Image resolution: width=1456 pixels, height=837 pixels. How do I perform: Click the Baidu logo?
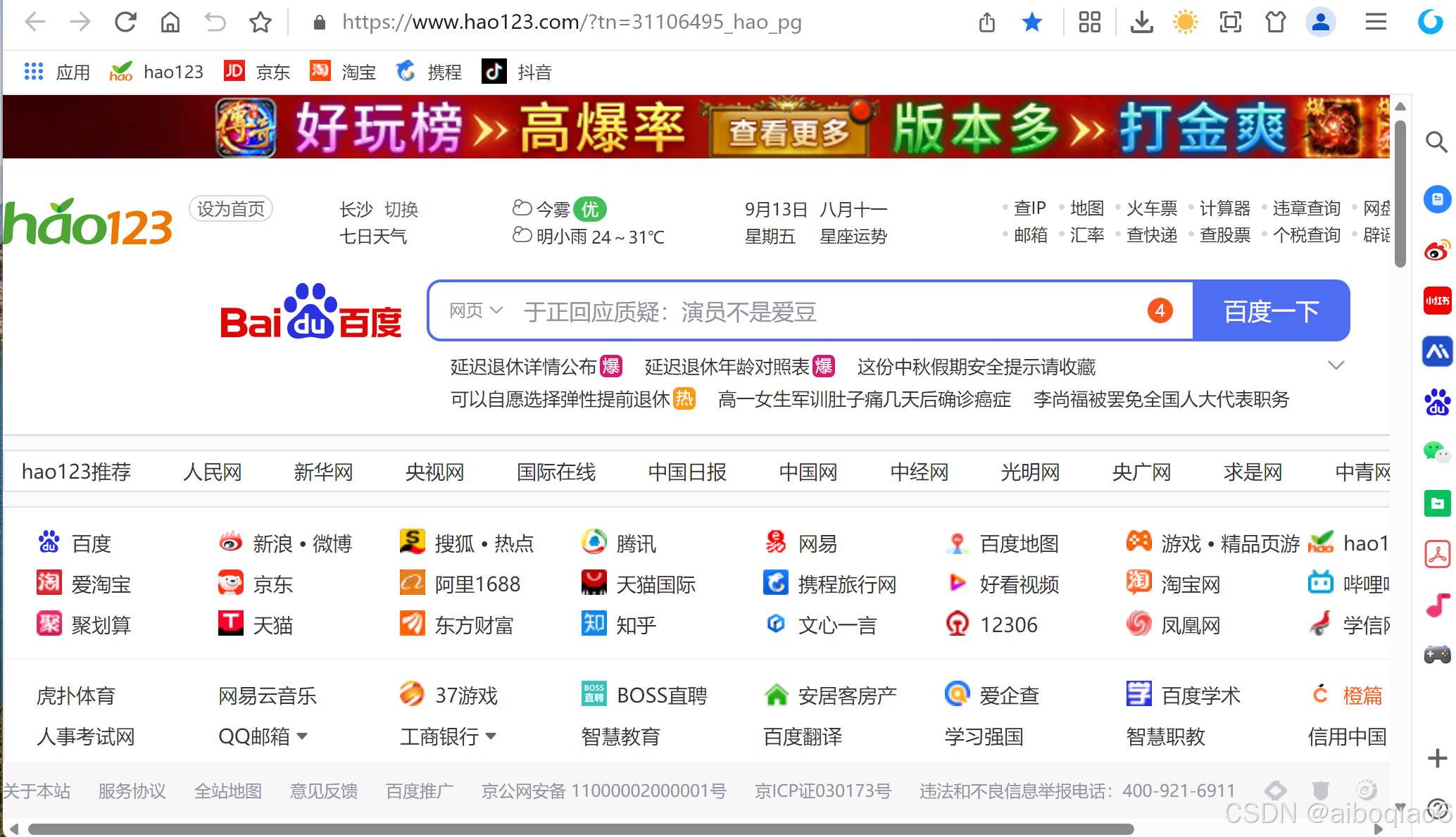[310, 311]
